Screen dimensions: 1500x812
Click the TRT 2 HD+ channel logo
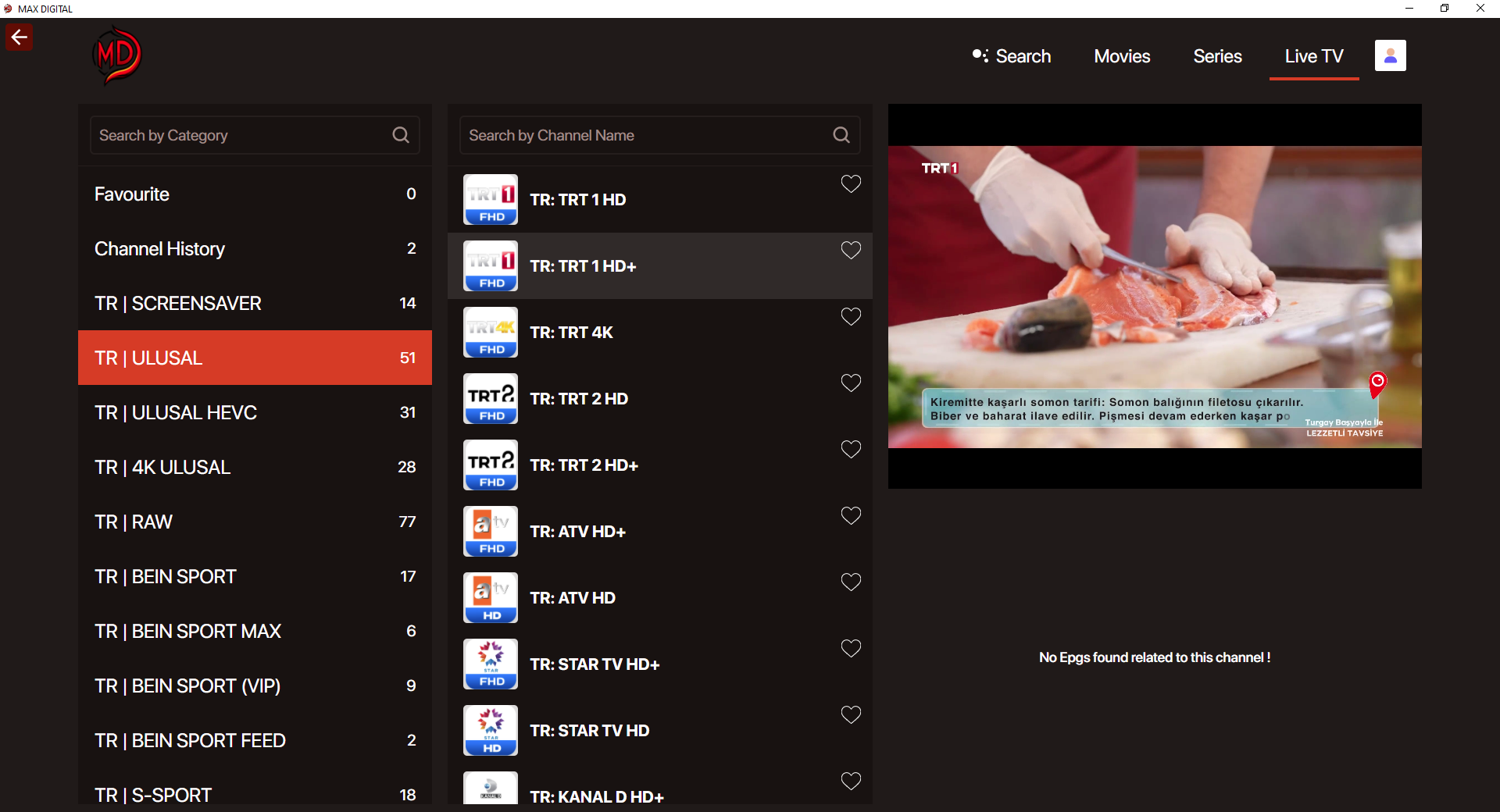[491, 465]
